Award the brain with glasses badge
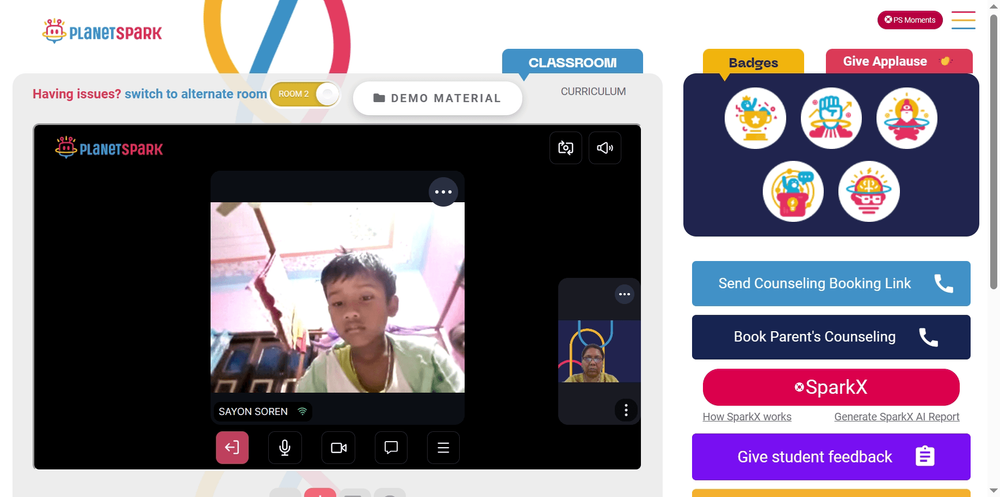The width and height of the screenshot is (1000, 497). [x=869, y=191]
